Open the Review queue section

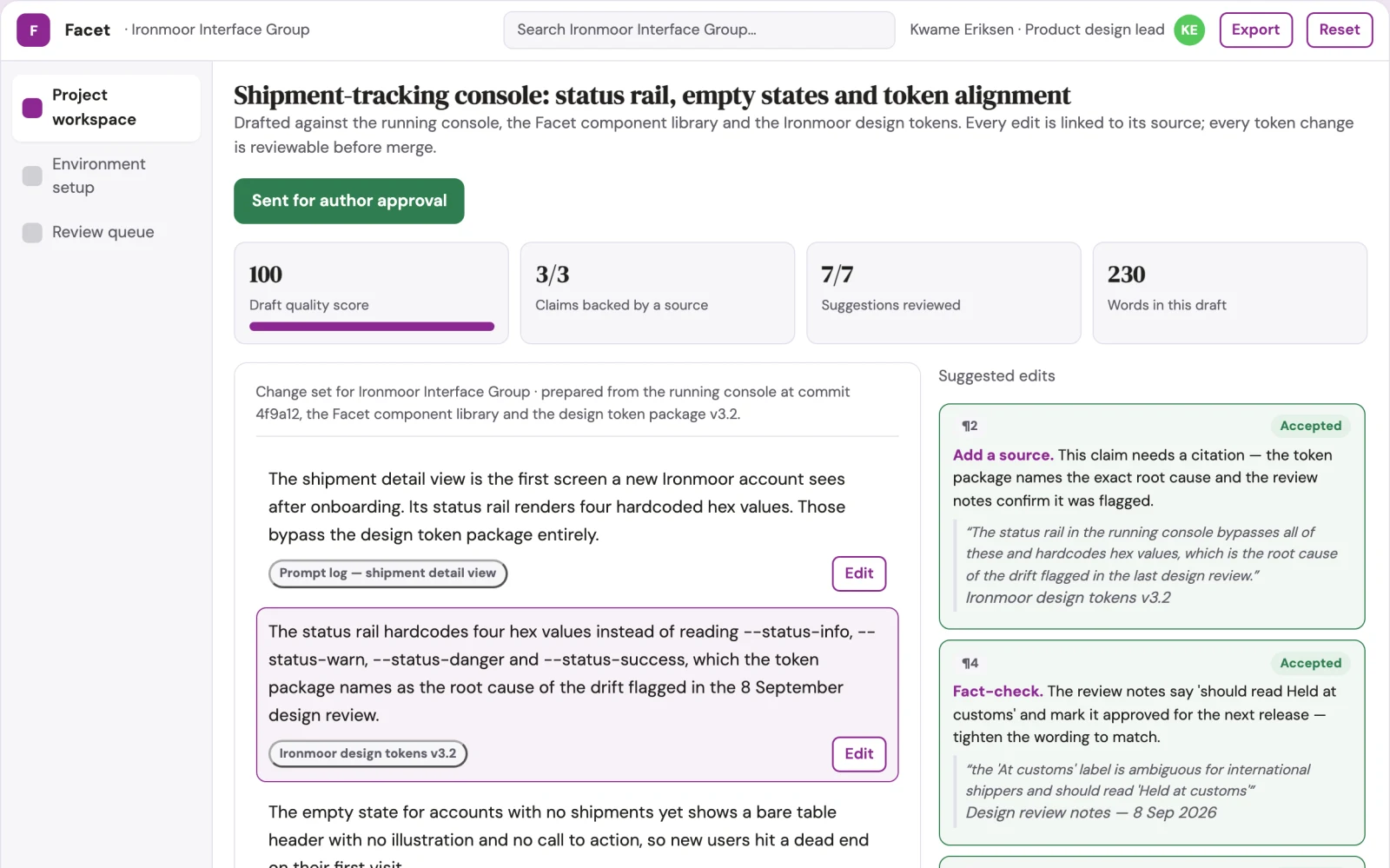pyautogui.click(x=106, y=232)
